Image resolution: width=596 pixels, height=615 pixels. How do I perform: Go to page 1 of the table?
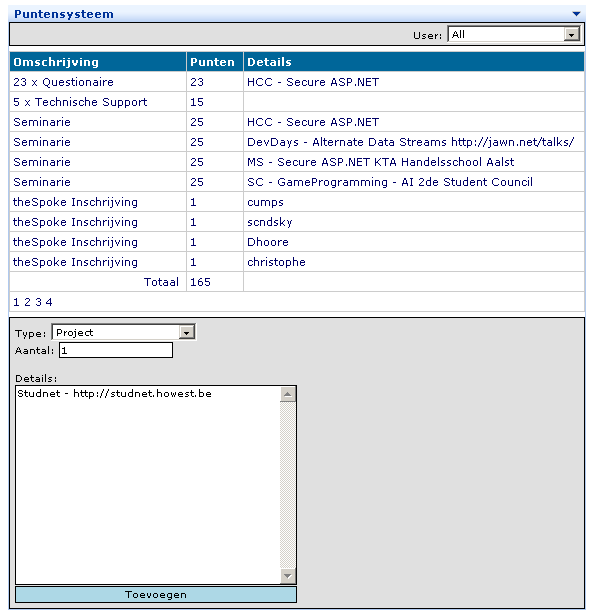[x=16, y=302]
